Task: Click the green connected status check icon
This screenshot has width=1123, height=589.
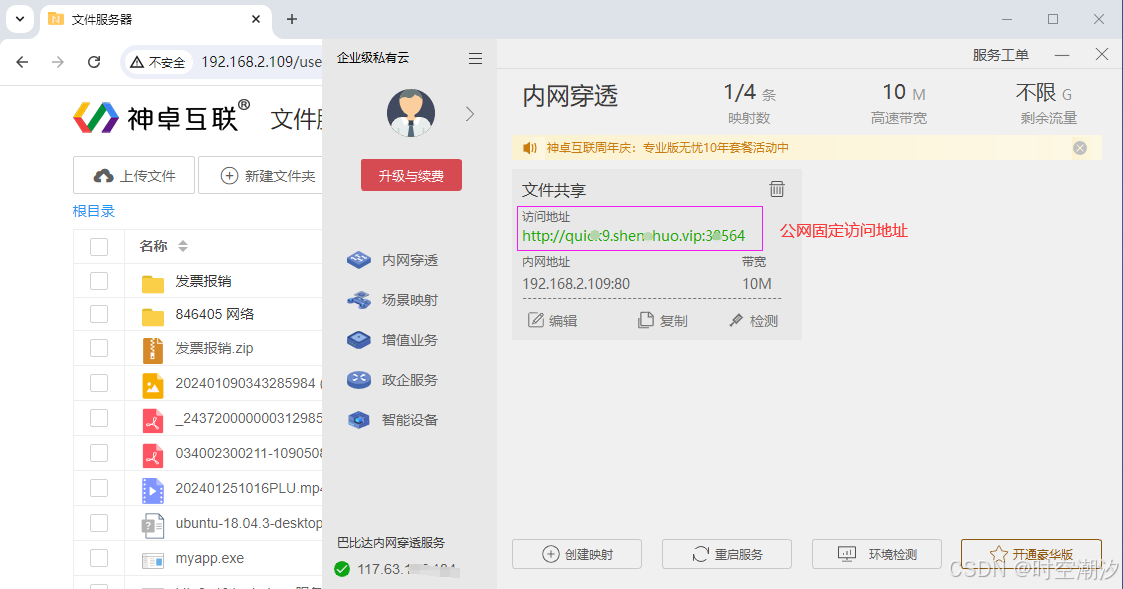Action: (x=342, y=569)
